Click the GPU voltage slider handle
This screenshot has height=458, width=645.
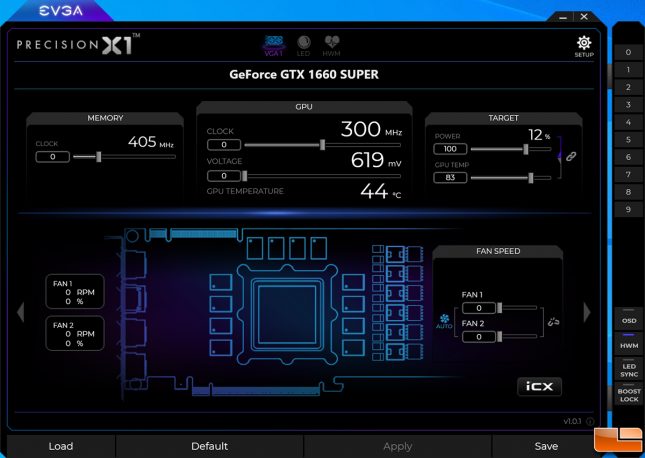(x=245, y=176)
